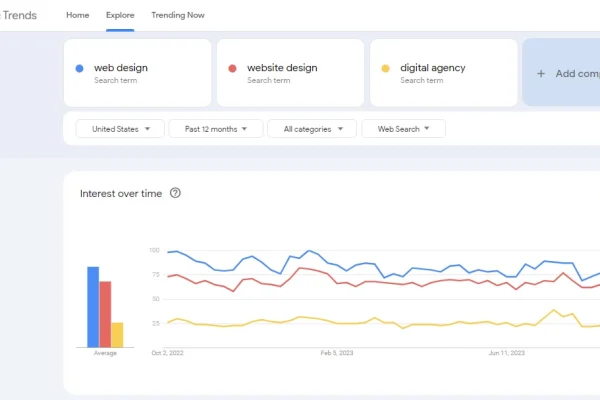Image resolution: width=600 pixels, height=400 pixels.
Task: Click the Add comparison plus button
Action: pos(541,73)
